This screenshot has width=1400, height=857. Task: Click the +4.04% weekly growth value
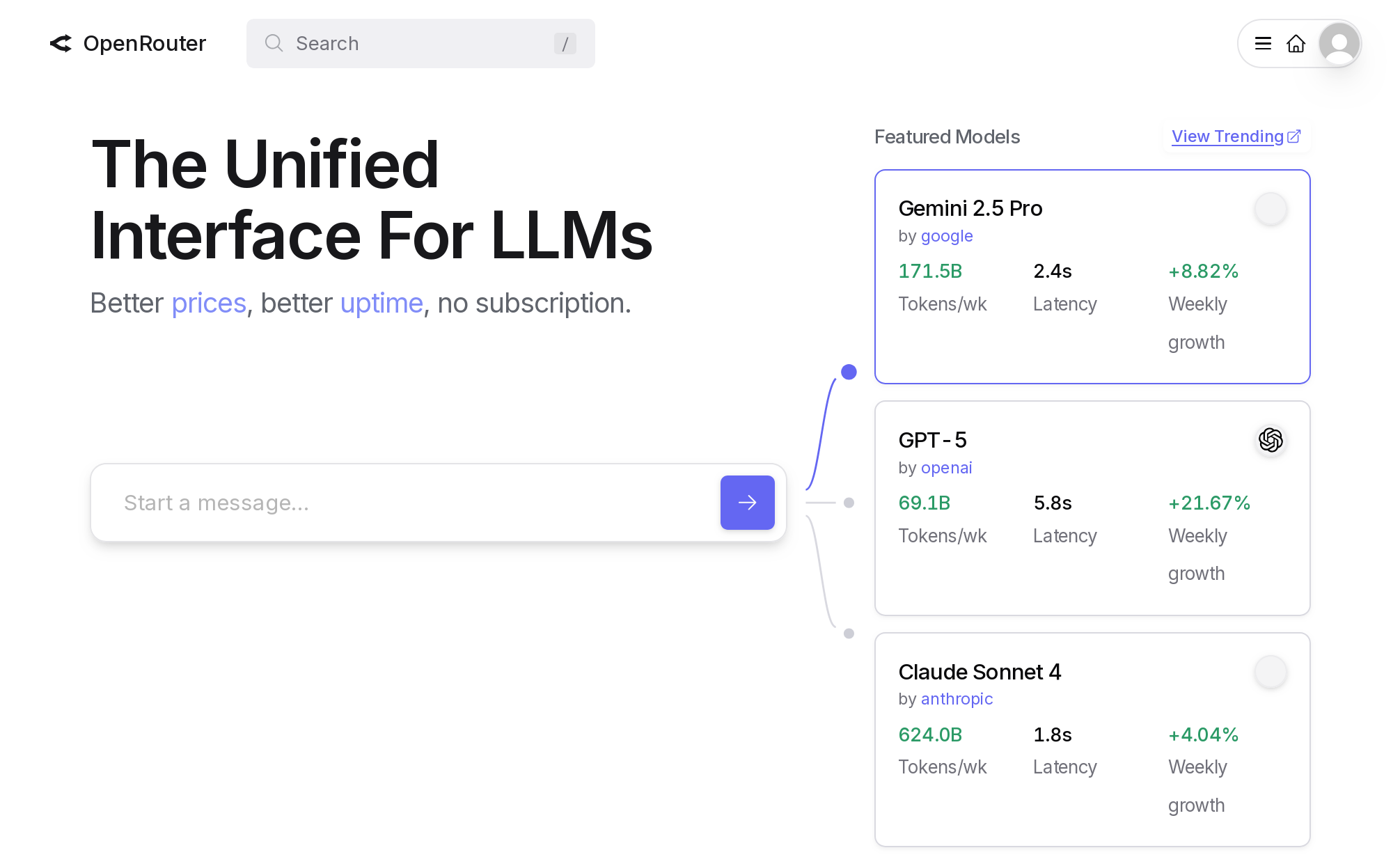pyautogui.click(x=1204, y=734)
